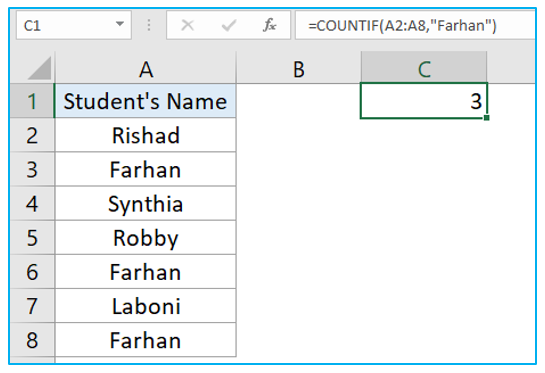Select row 3 header
545x373 pixels.
click(x=32, y=169)
